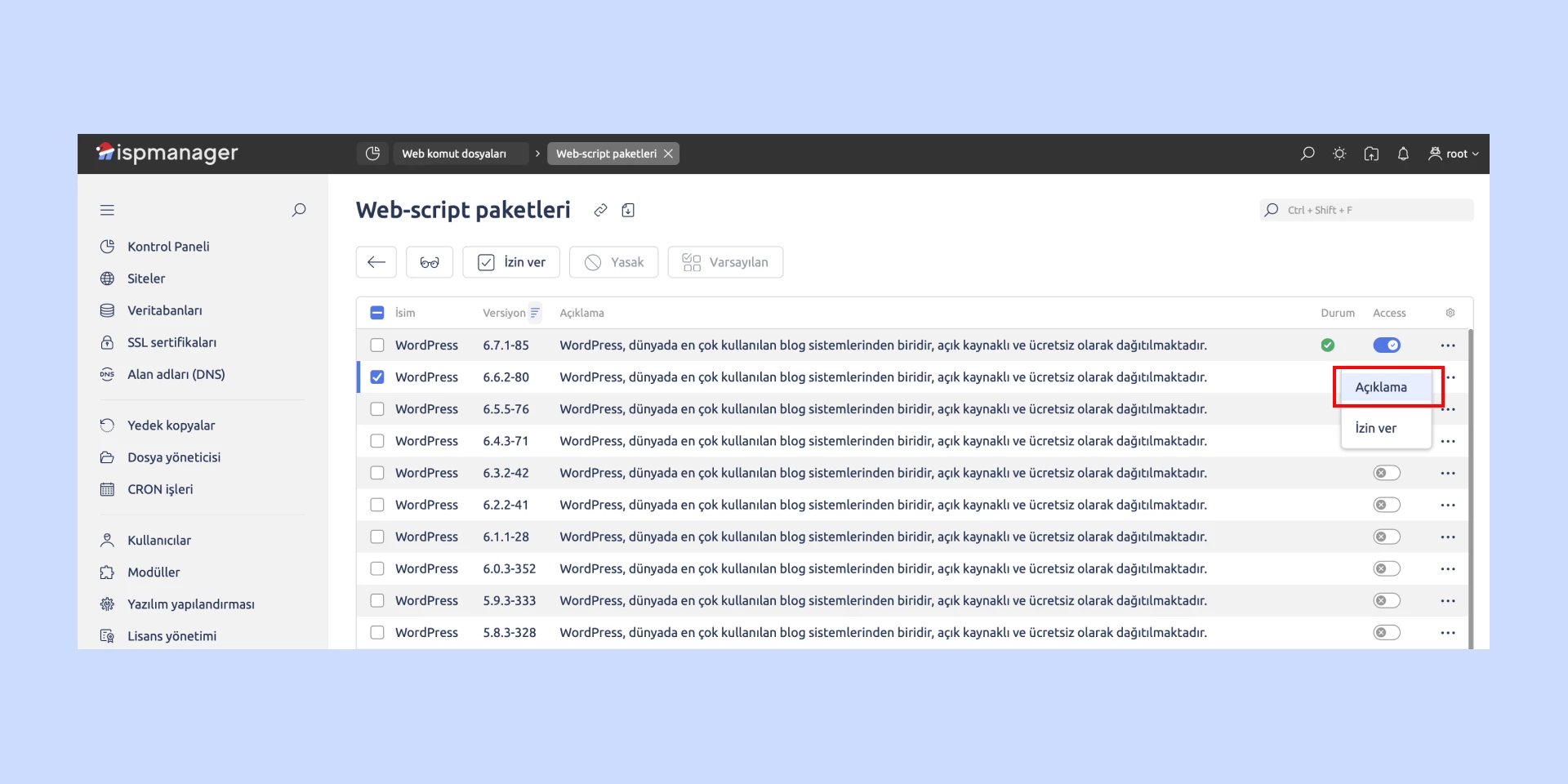The height and width of the screenshot is (784, 1568).
Task: Click the Yasak toolbar button
Action: (614, 262)
